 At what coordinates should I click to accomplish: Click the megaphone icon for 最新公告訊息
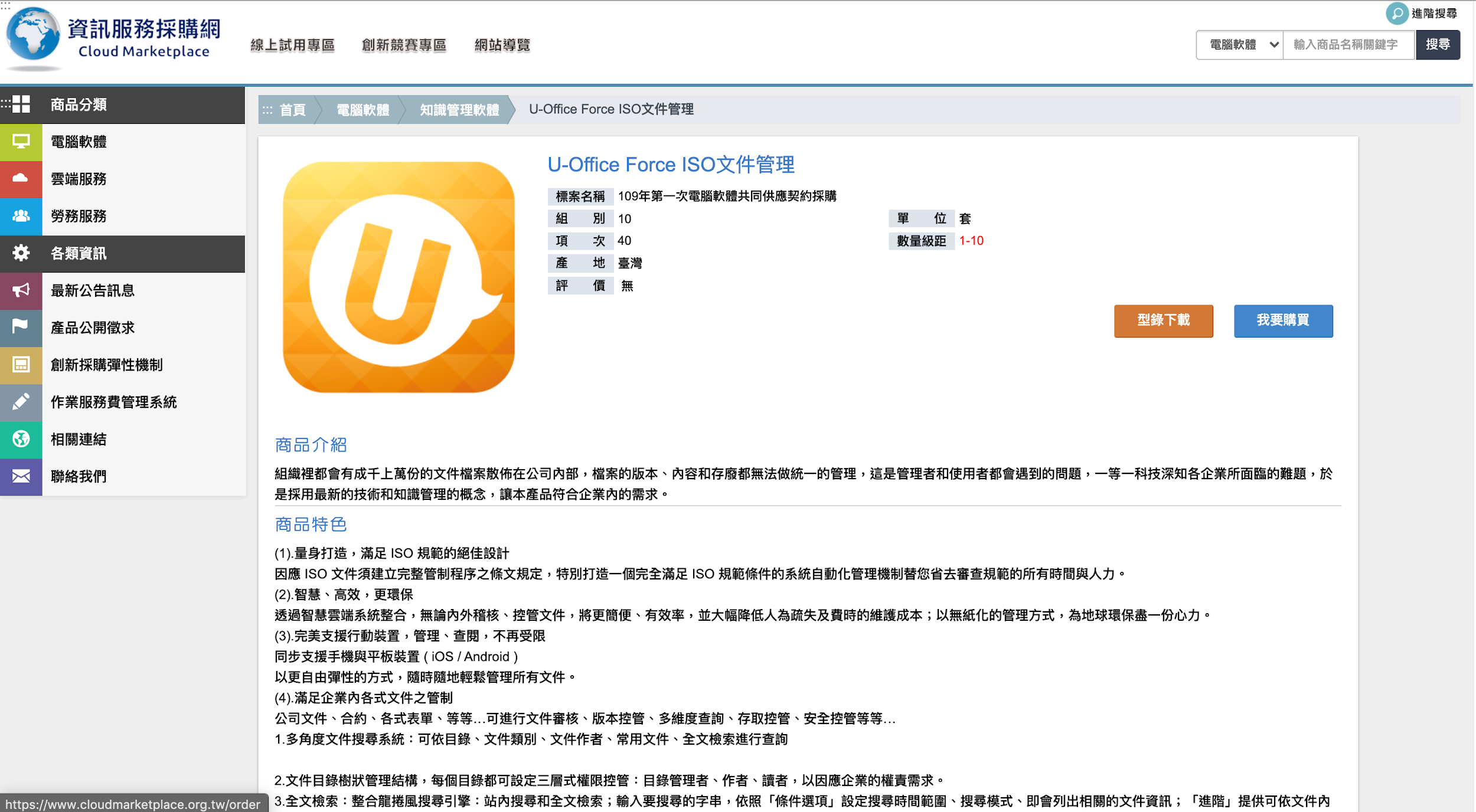[x=21, y=290]
